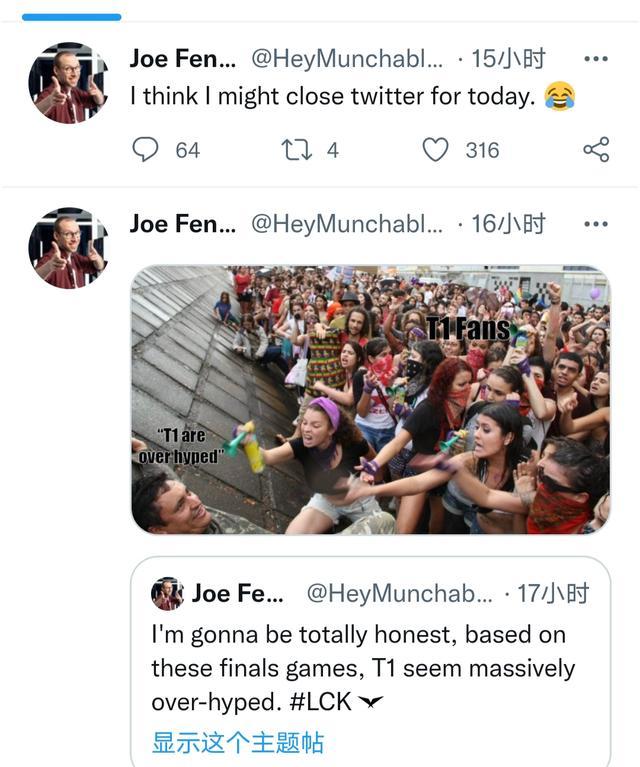Open more options on the 16小时 tweet
This screenshot has width=640, height=767.
click(x=596, y=224)
